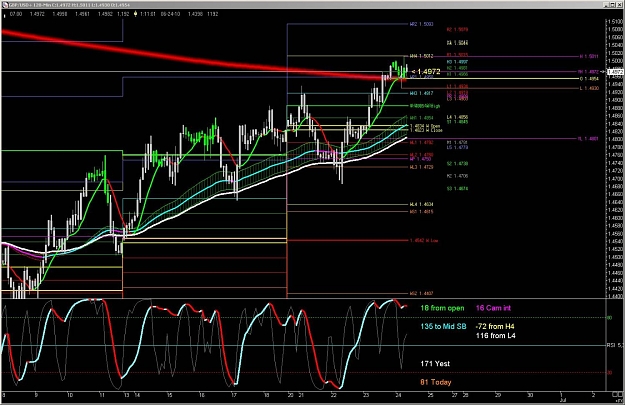This screenshot has height=405, width=625.
Task: Select the '116 from L4' label
Action: (x=495, y=336)
